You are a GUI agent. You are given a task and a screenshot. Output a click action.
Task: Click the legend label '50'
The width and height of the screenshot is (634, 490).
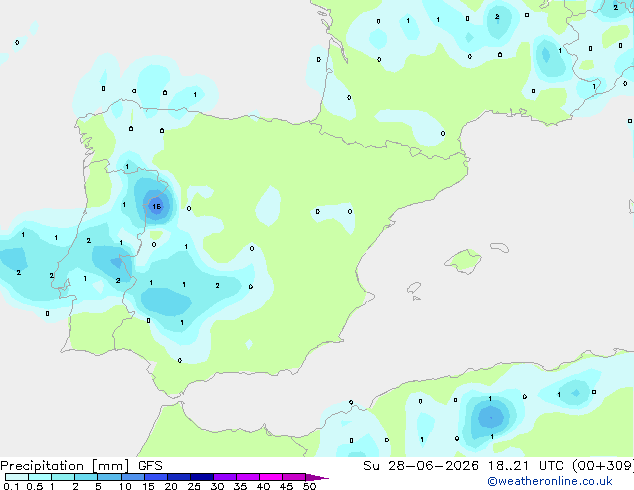310,486
